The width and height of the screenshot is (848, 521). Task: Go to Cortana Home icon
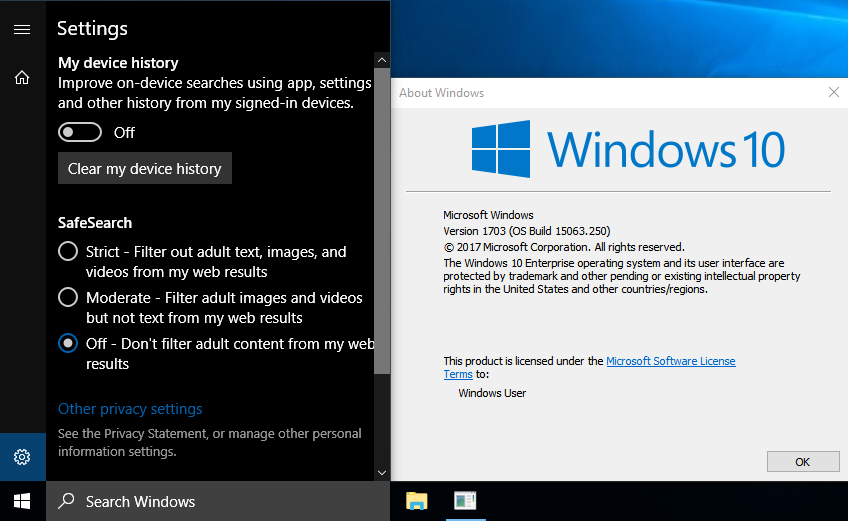click(x=22, y=78)
